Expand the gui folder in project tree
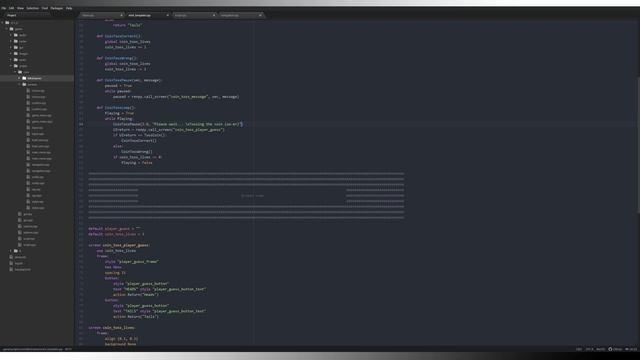This screenshot has width=640, height=360. [x=11, y=47]
